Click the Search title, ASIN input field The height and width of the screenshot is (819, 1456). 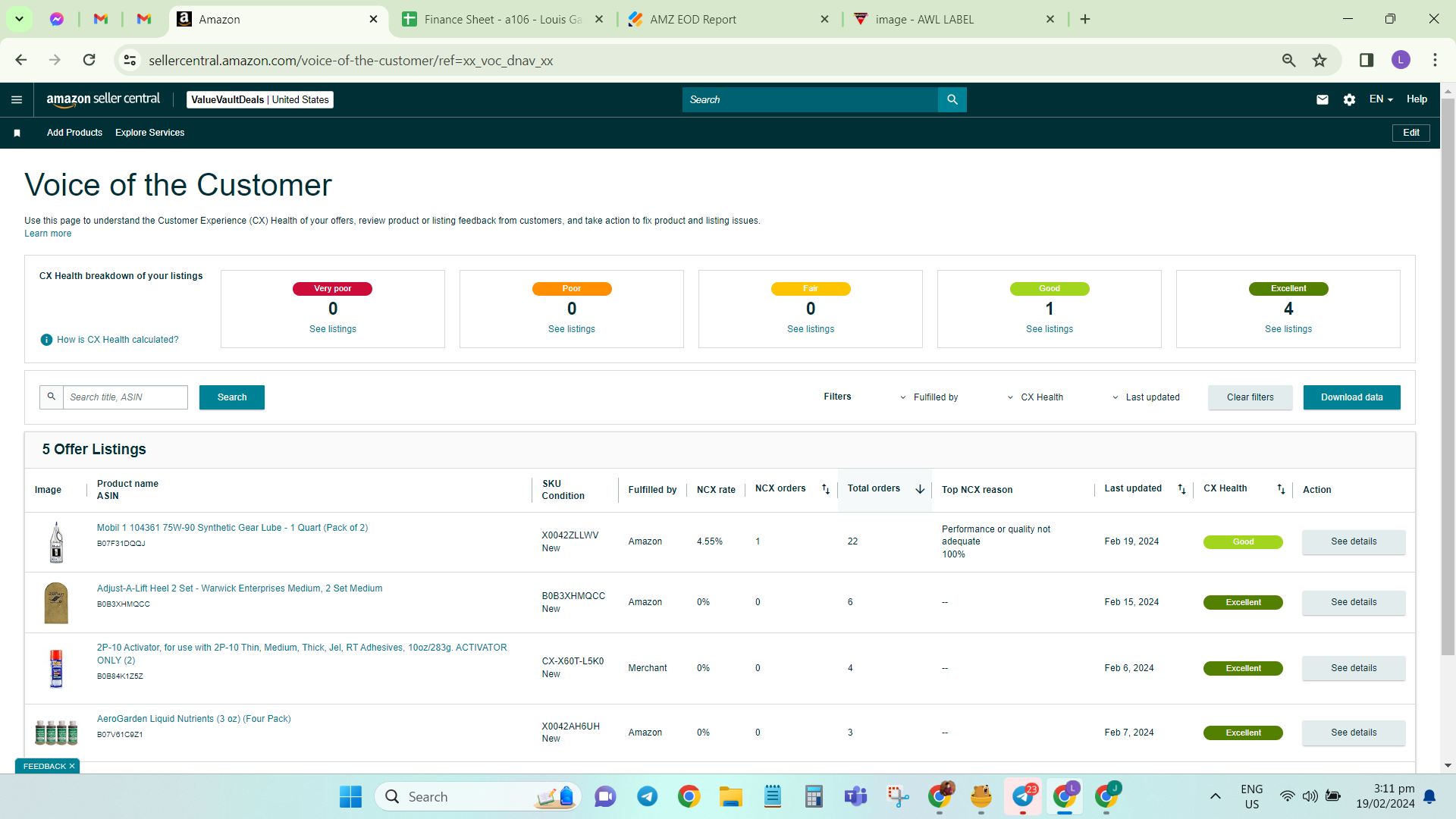point(125,397)
